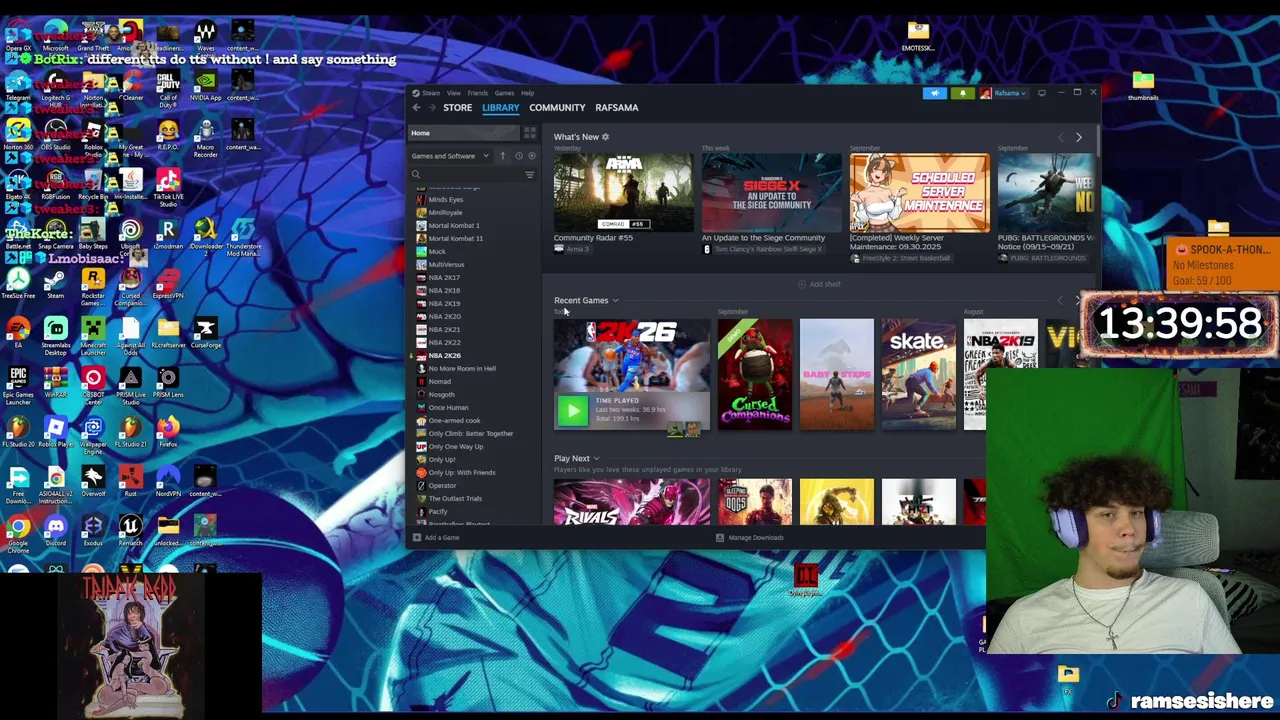
Task: Open Recycle Bin on desktop
Action: point(93,186)
